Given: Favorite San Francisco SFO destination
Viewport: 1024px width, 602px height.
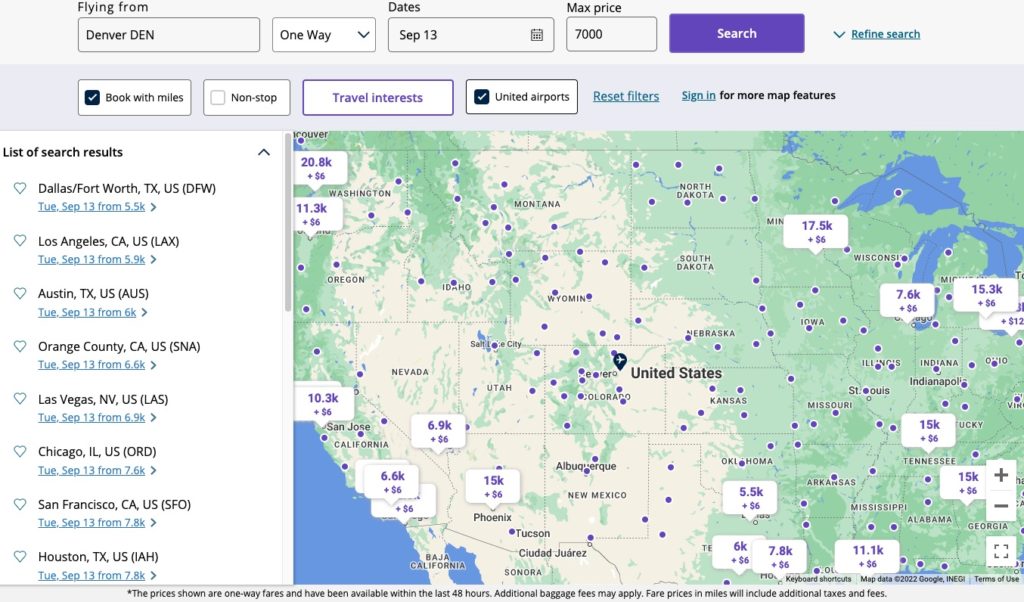Looking at the screenshot, I should click(20, 504).
